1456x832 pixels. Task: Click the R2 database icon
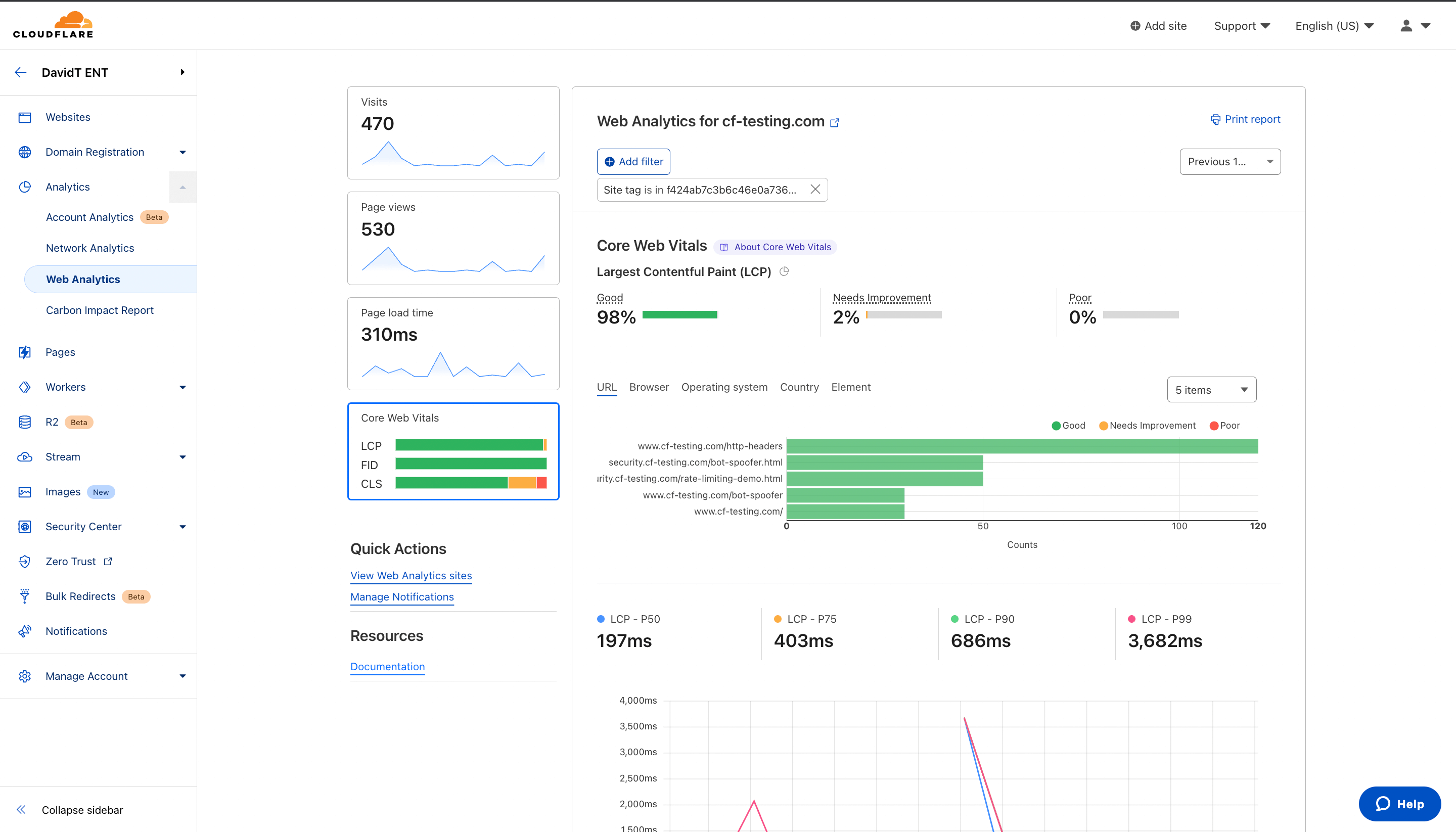pos(25,422)
